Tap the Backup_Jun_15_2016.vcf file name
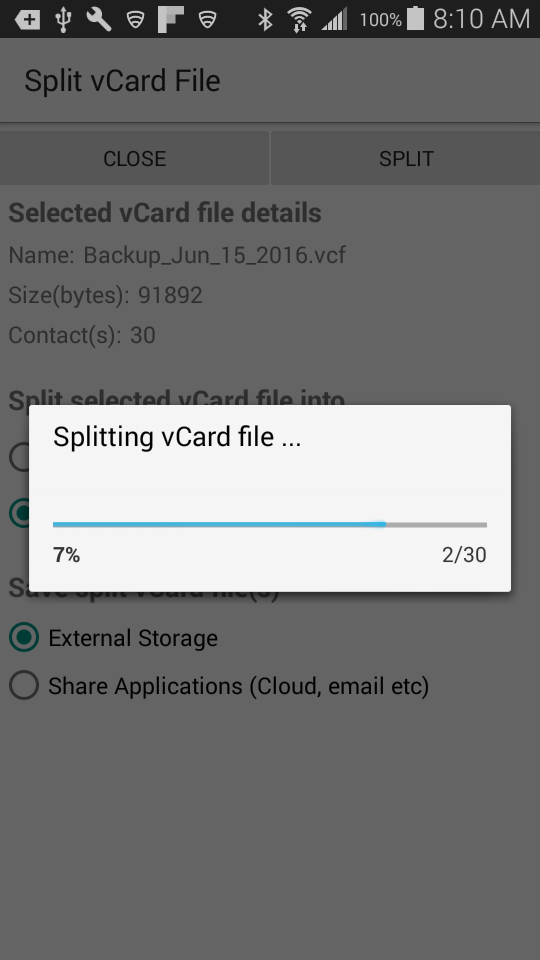 [214, 255]
